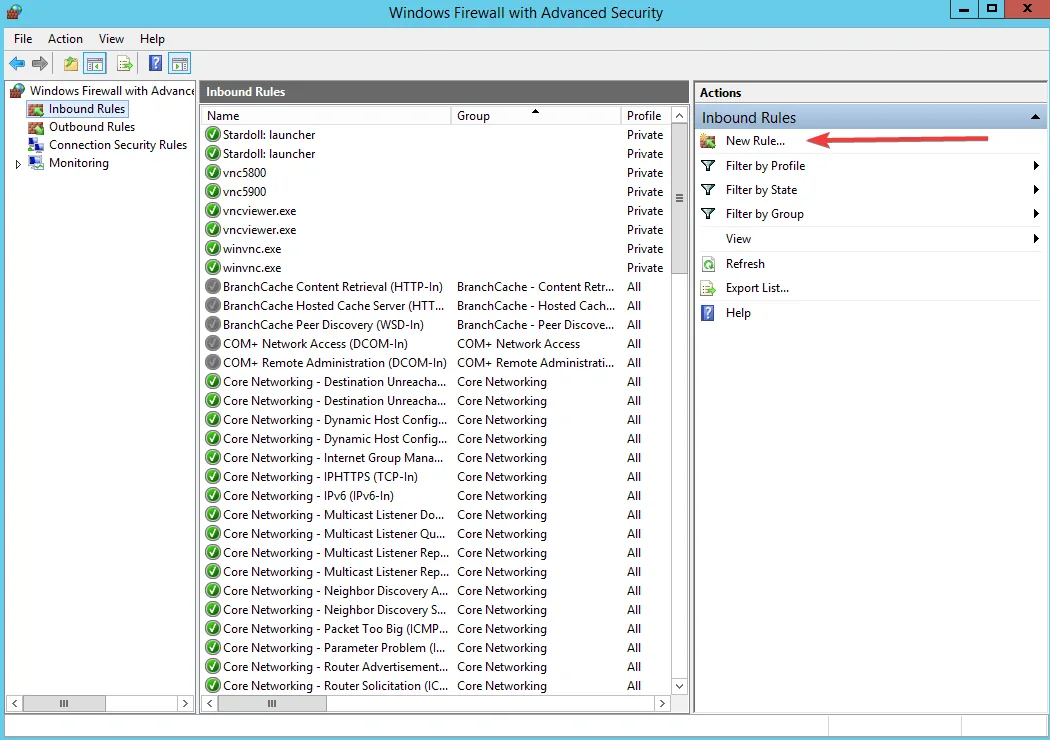Click the console tree horizontal scroll right arrow
1050x740 pixels.
pos(185,703)
